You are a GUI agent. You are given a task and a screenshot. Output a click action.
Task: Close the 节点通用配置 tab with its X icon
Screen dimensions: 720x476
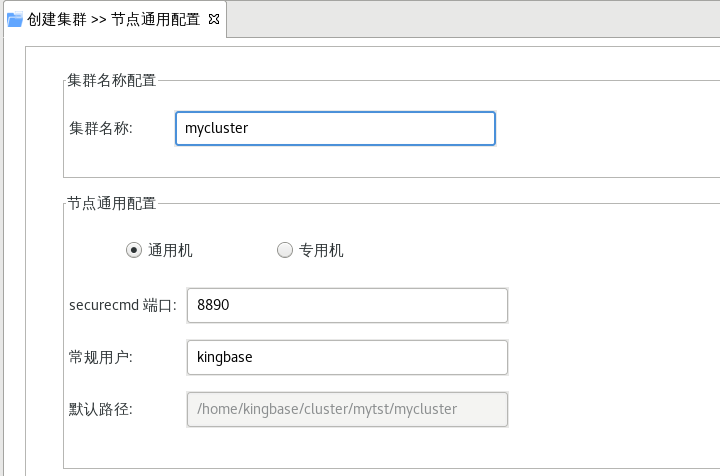[213, 19]
